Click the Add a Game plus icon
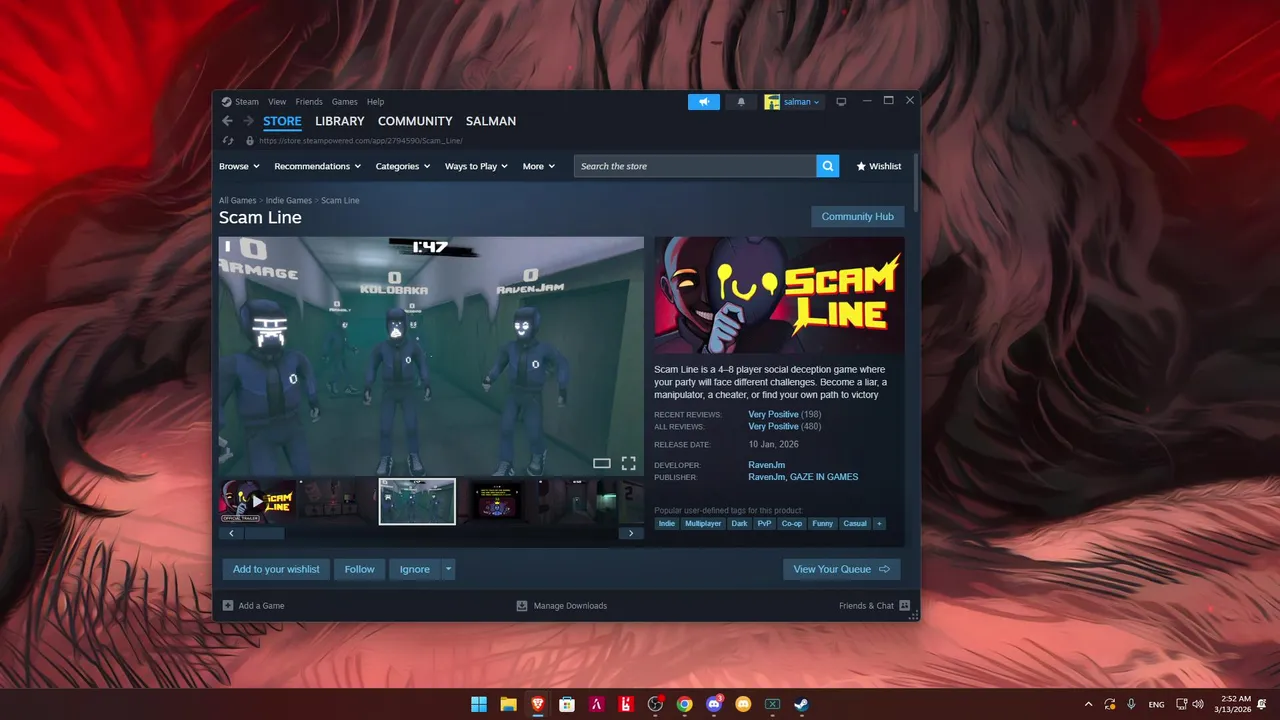 [x=228, y=605]
